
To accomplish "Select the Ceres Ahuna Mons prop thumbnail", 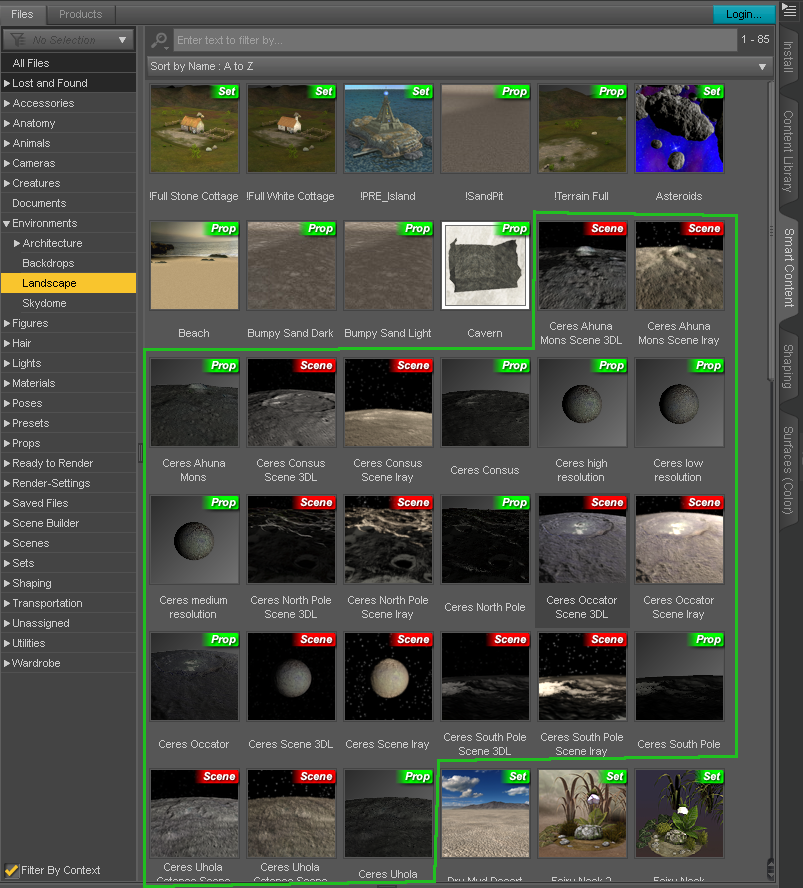I will (x=194, y=403).
